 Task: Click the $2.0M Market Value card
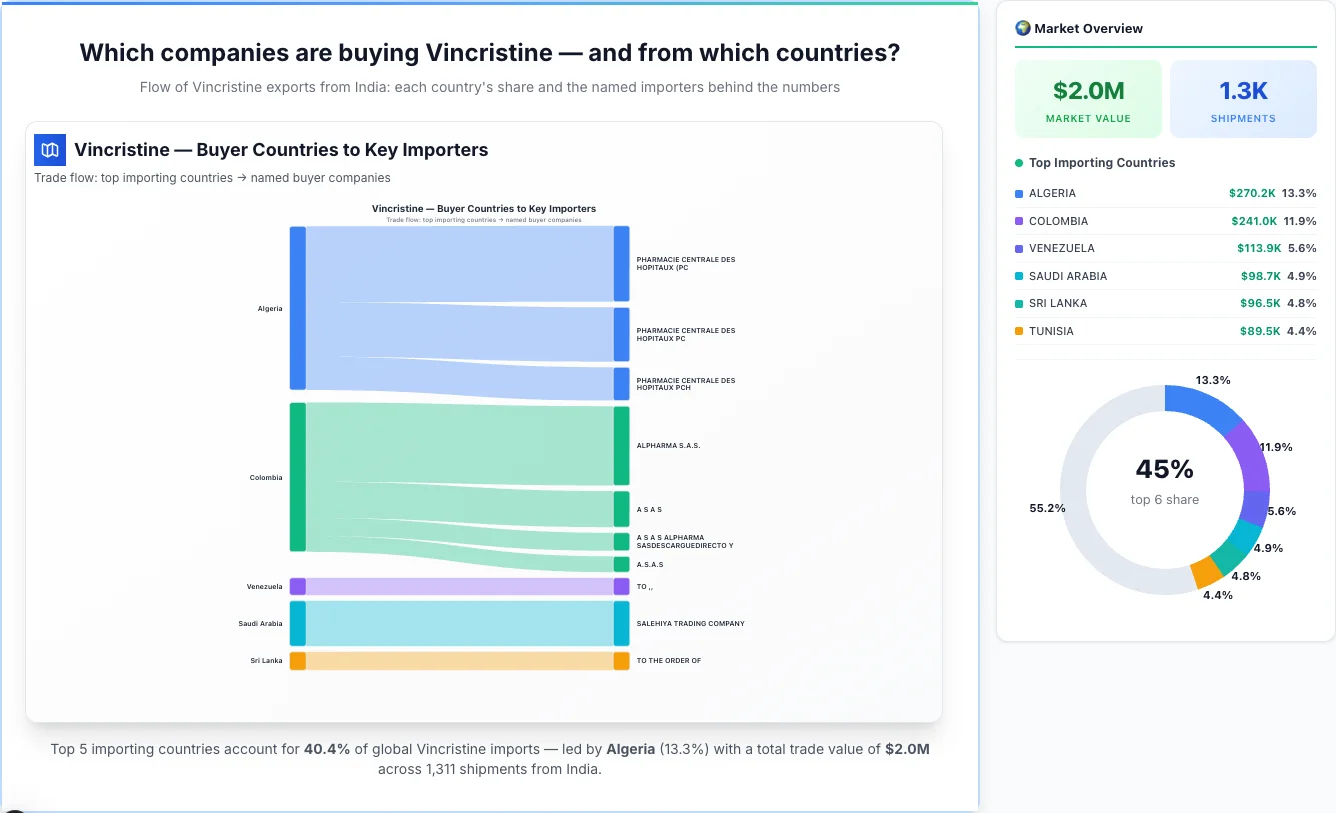click(x=1088, y=98)
